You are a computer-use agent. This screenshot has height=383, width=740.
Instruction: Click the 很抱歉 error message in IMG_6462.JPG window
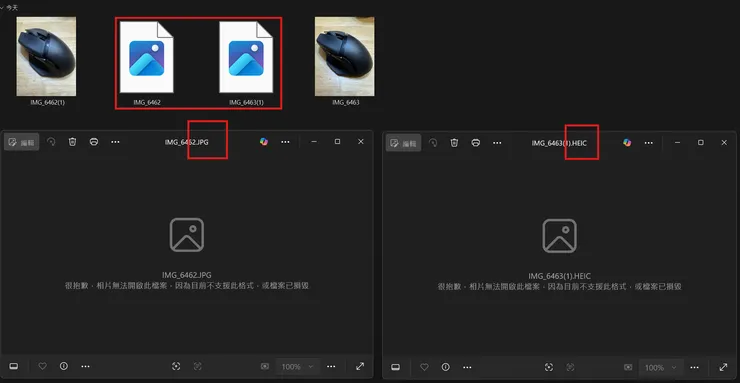(x=187, y=286)
